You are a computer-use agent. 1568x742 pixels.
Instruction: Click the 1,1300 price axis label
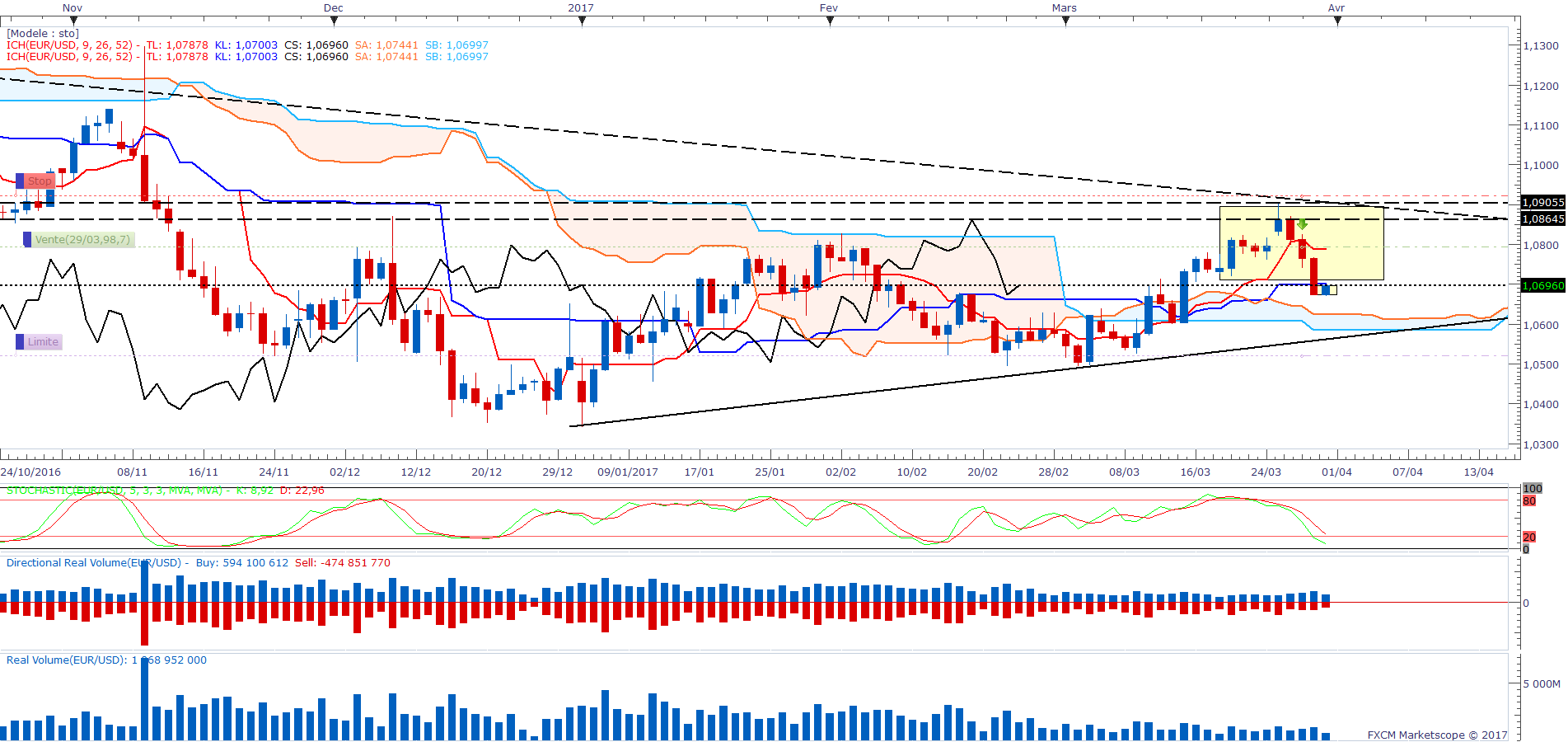click(1541, 46)
